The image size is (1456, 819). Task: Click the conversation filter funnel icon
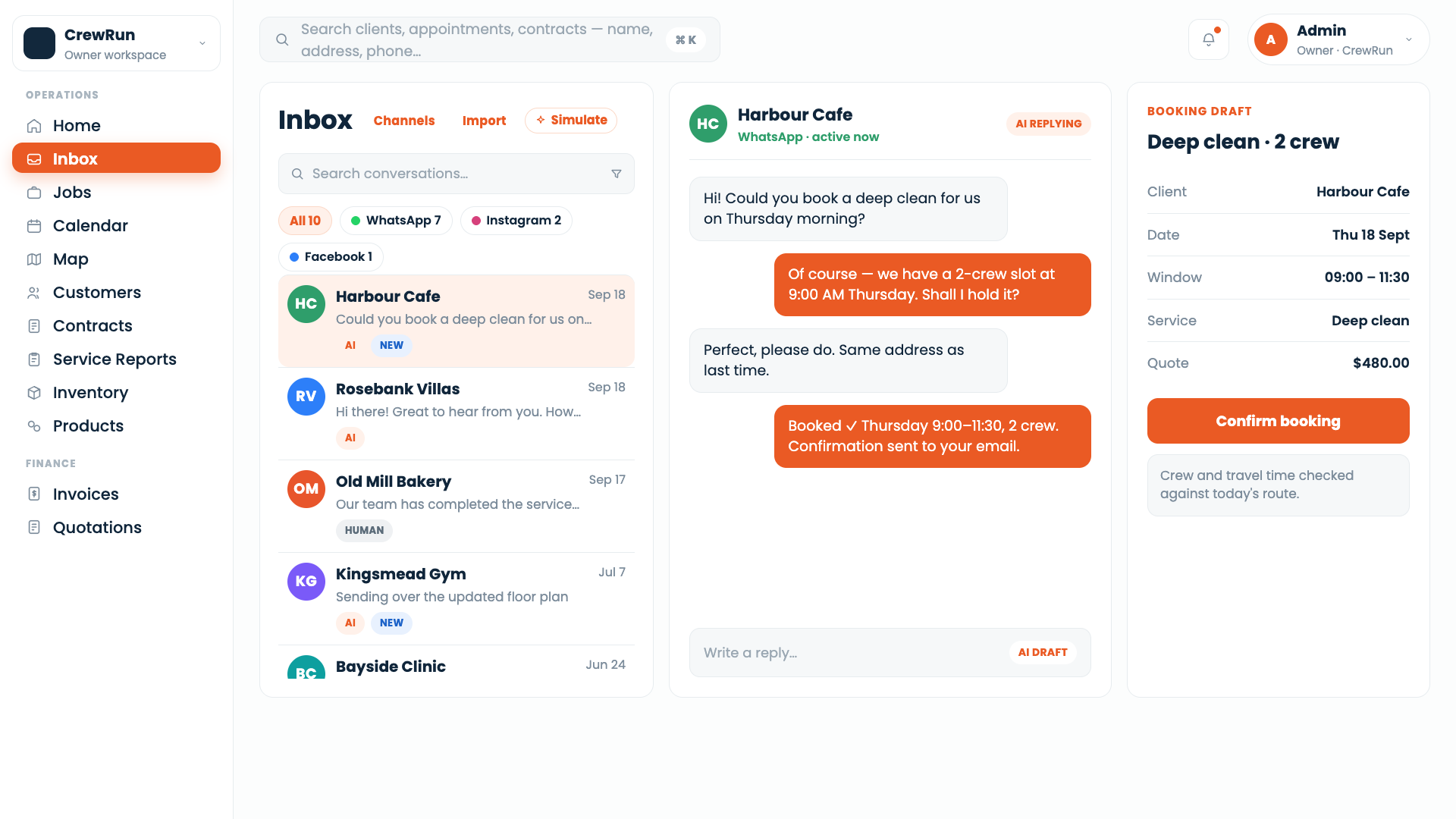pos(617,174)
